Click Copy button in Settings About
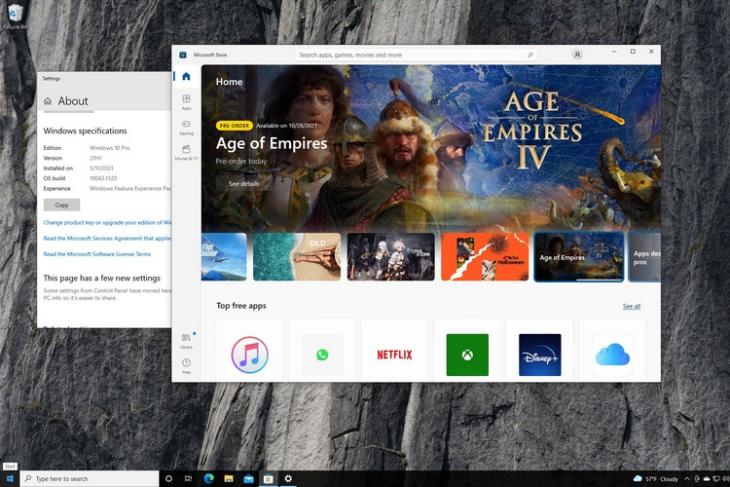The width and height of the screenshot is (730, 487). [x=61, y=205]
